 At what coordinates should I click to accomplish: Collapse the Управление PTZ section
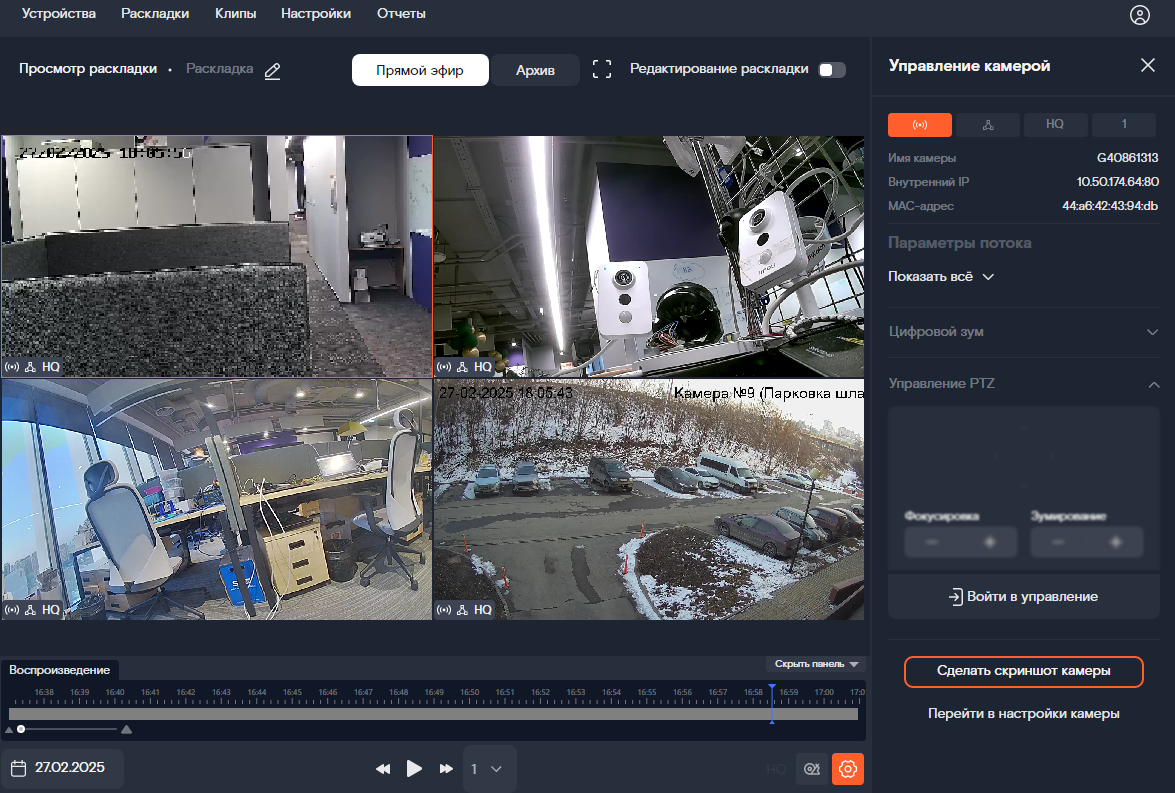point(1024,384)
